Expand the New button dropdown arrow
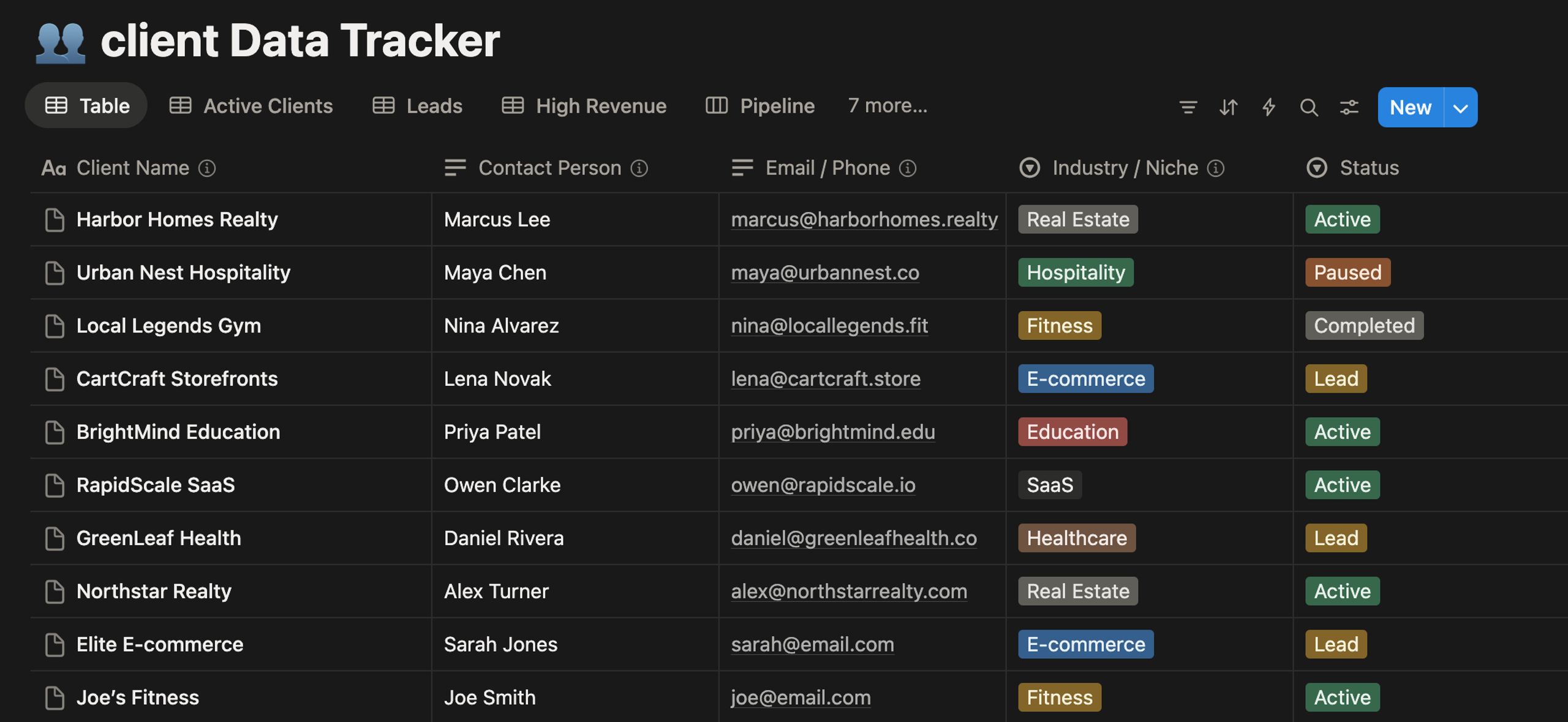This screenshot has height=722, width=1568. click(1461, 108)
